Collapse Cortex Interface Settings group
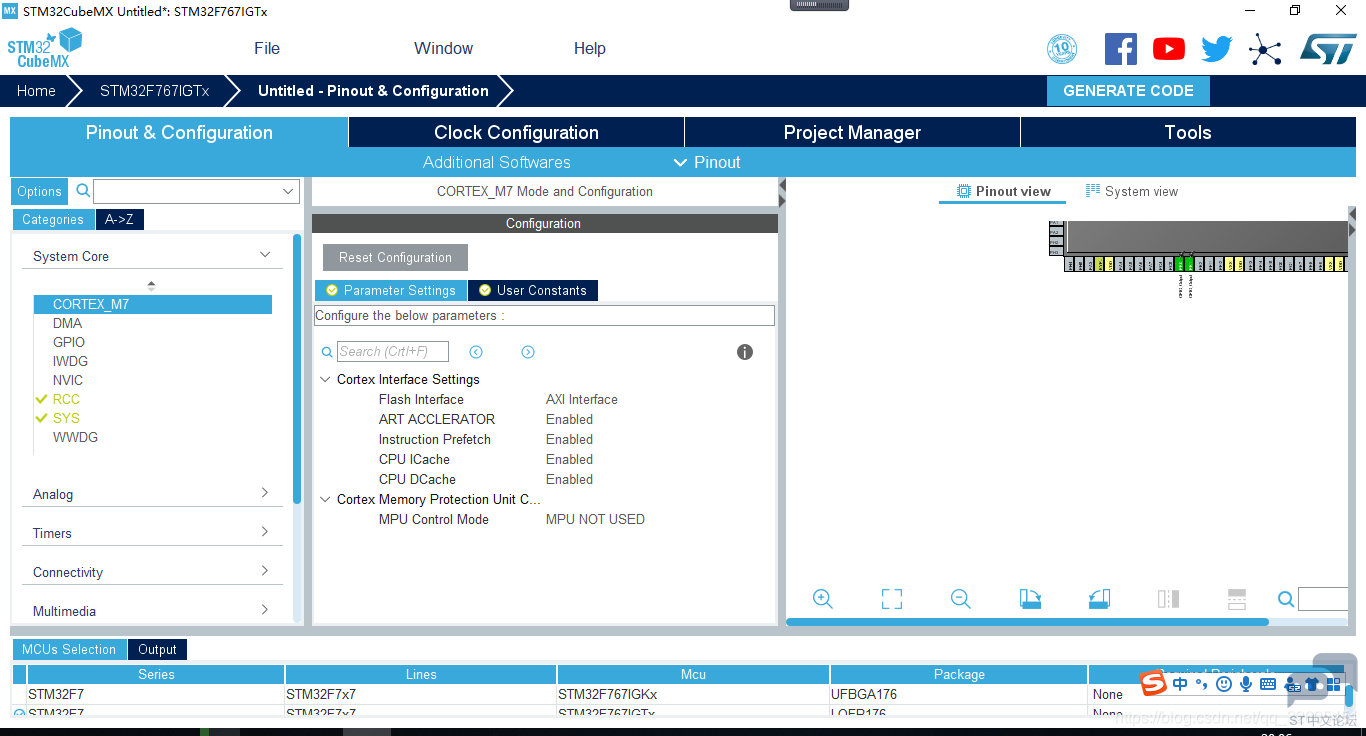 326,379
